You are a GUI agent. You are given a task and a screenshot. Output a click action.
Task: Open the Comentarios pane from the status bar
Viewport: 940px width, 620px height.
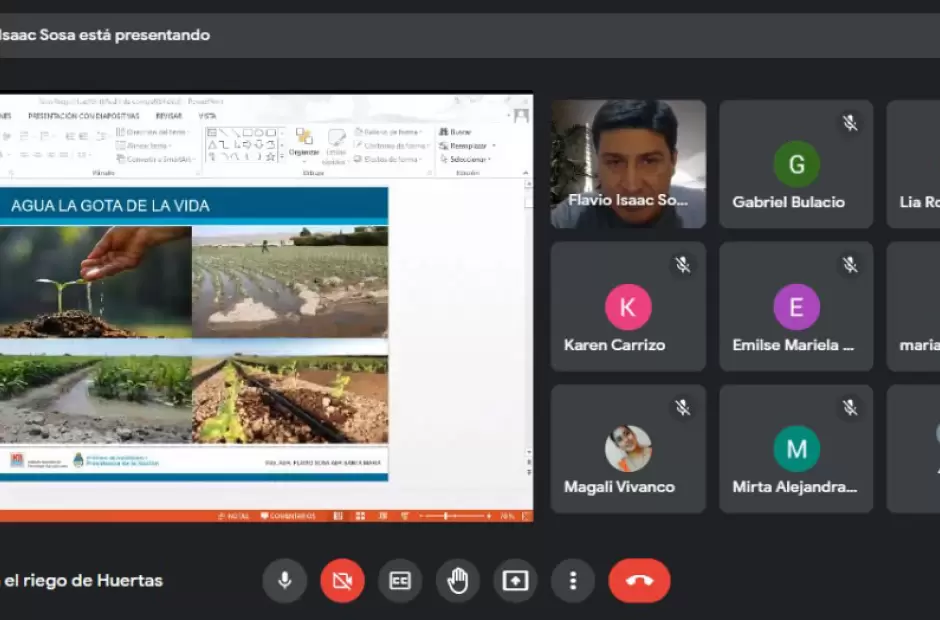coord(288,516)
